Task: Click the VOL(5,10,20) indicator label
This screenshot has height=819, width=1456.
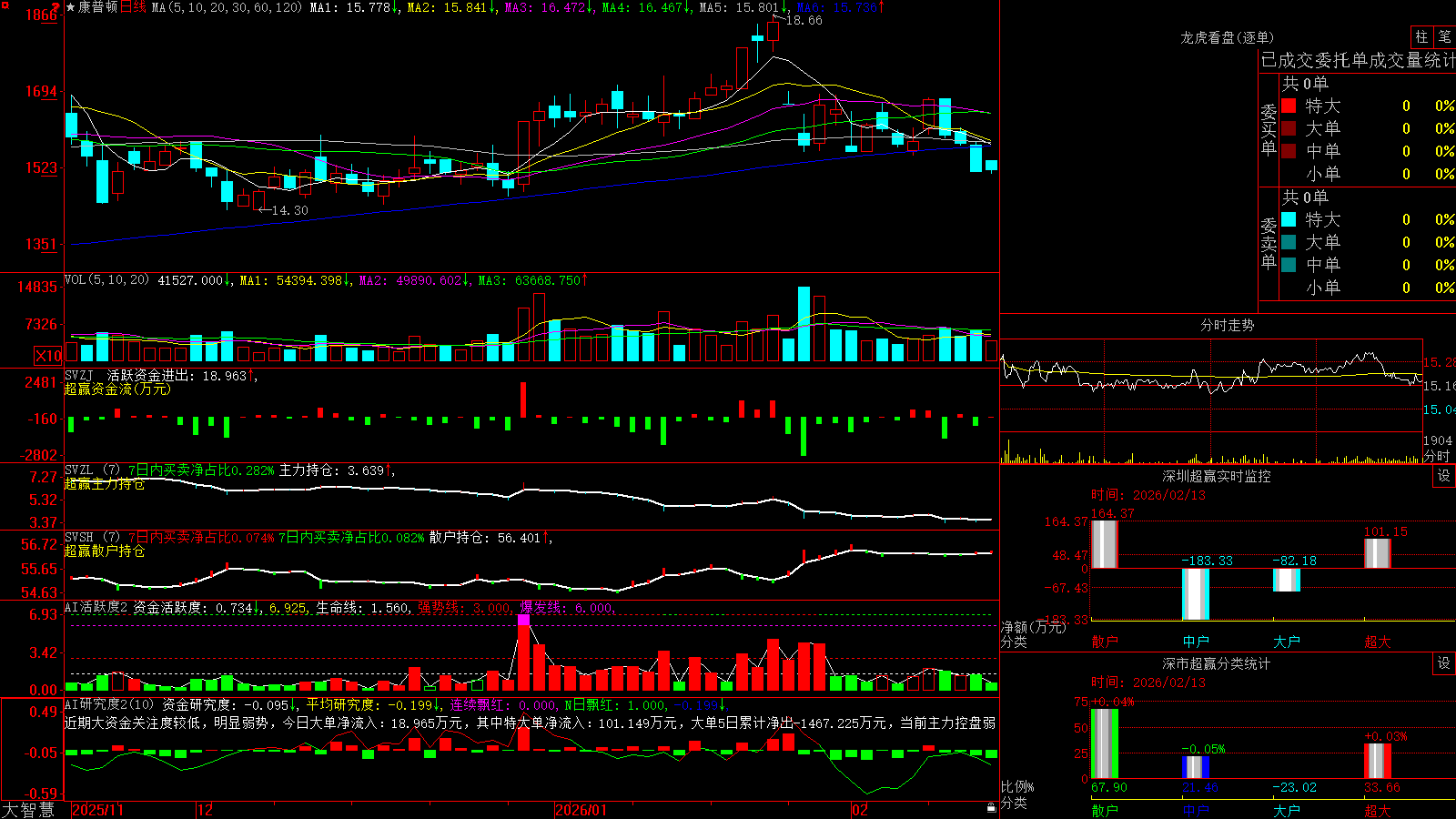Action: click(106, 280)
